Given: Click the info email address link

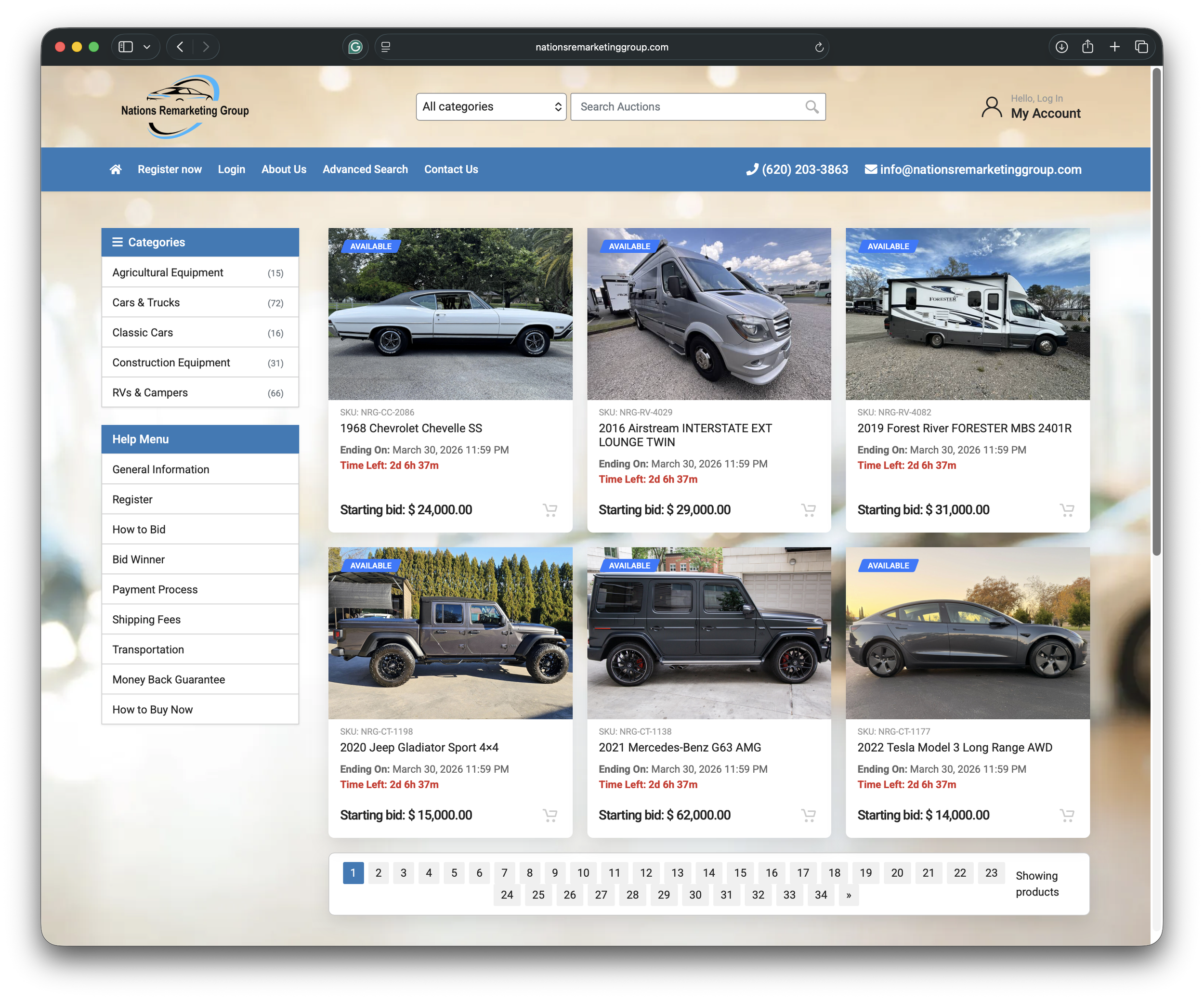Looking at the screenshot, I should point(973,169).
